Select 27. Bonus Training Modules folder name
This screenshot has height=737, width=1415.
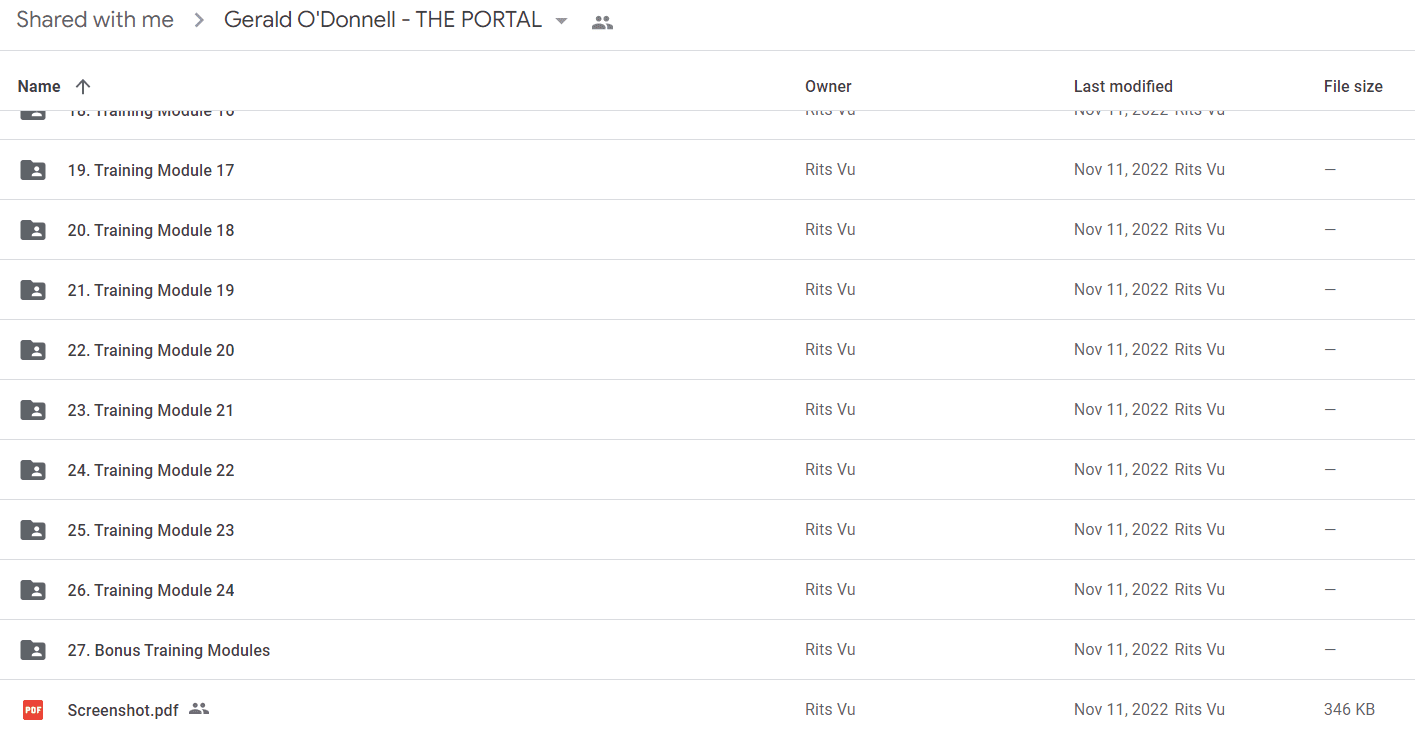pos(169,650)
